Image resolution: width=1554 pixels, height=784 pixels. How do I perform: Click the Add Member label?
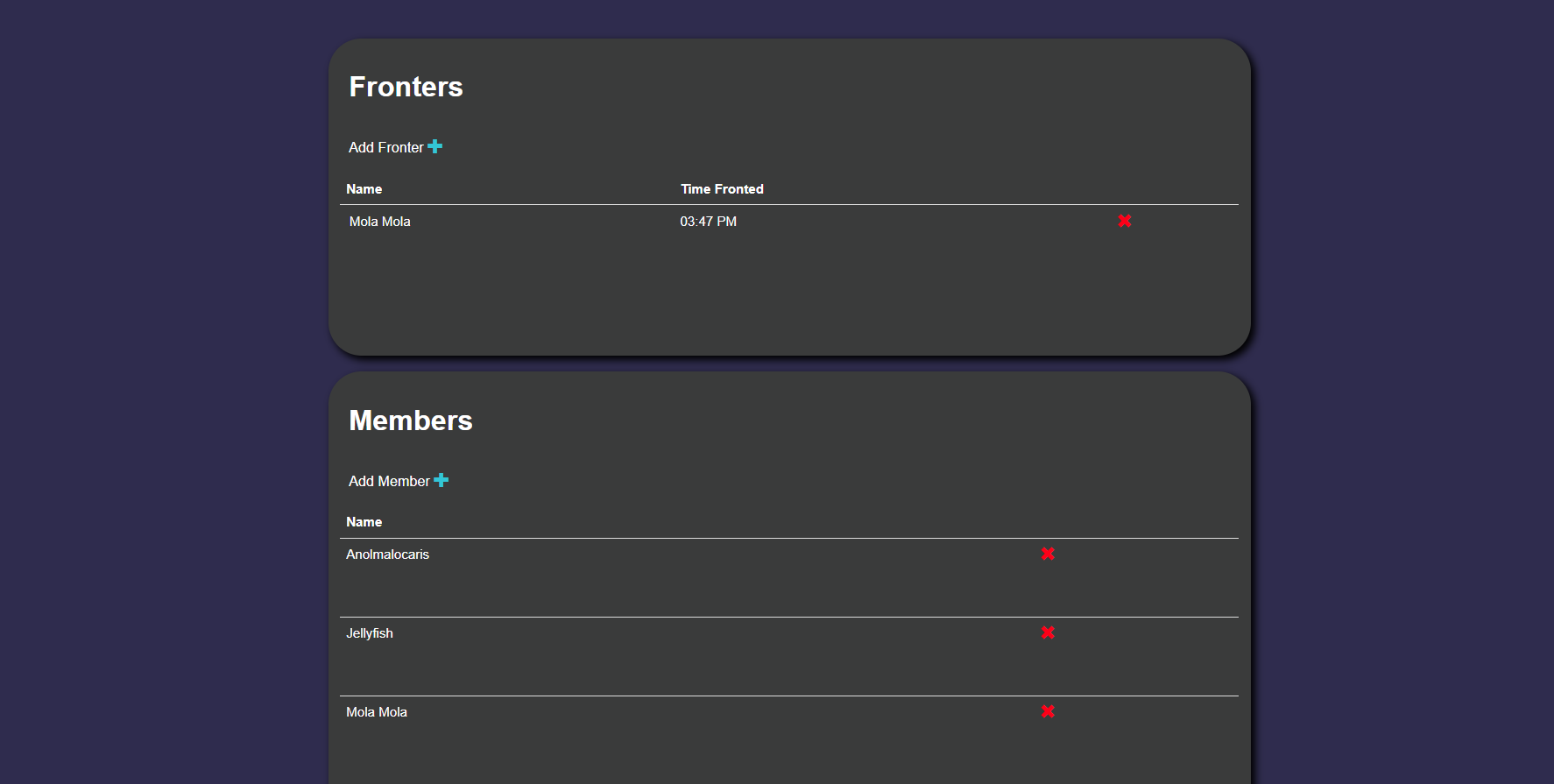[x=389, y=481]
